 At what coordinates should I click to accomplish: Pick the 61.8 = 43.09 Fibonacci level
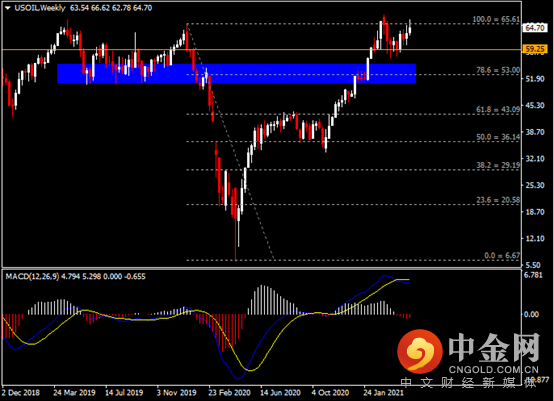(498, 110)
